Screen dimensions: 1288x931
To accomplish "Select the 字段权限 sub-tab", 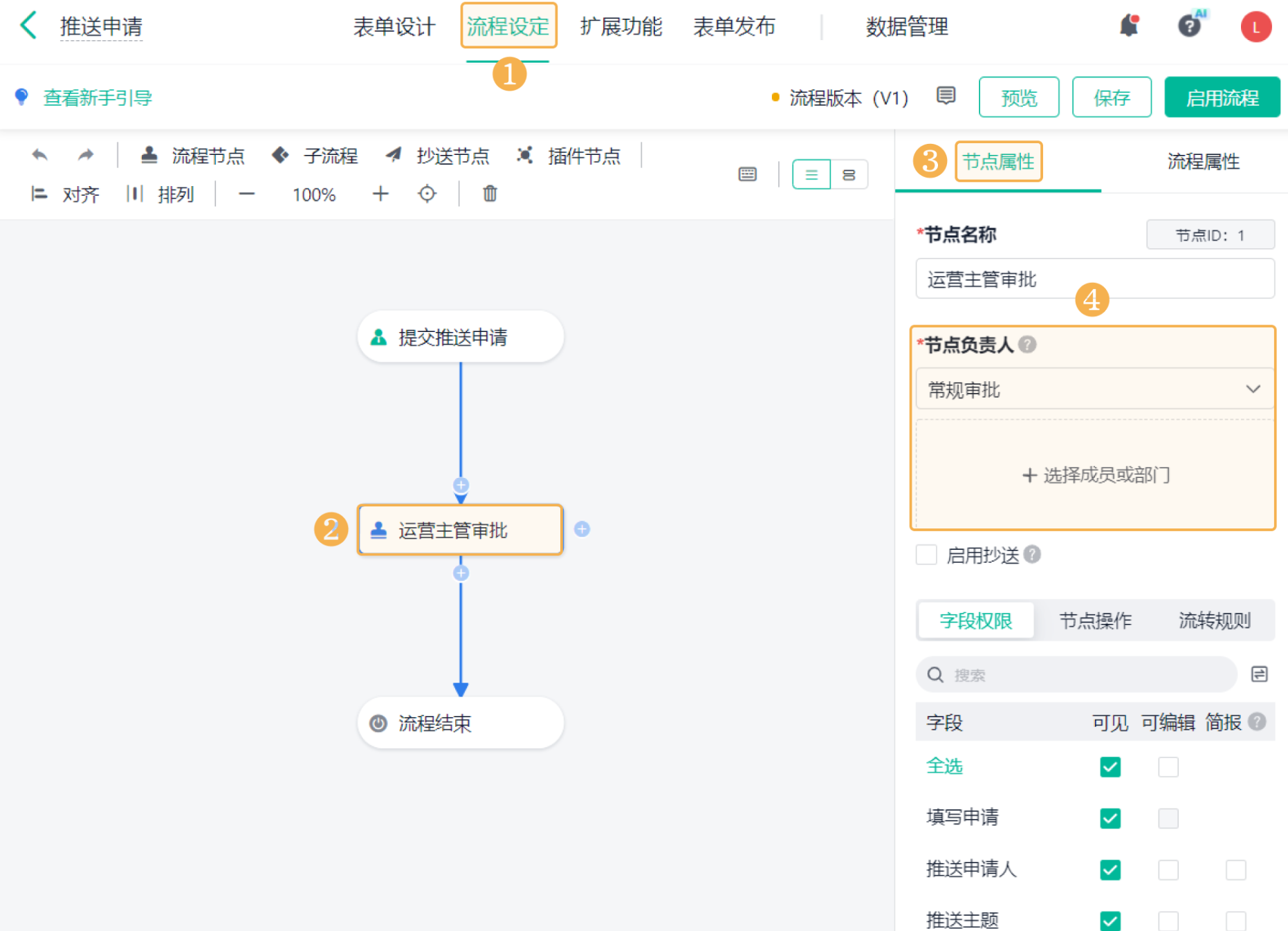I will coord(976,620).
